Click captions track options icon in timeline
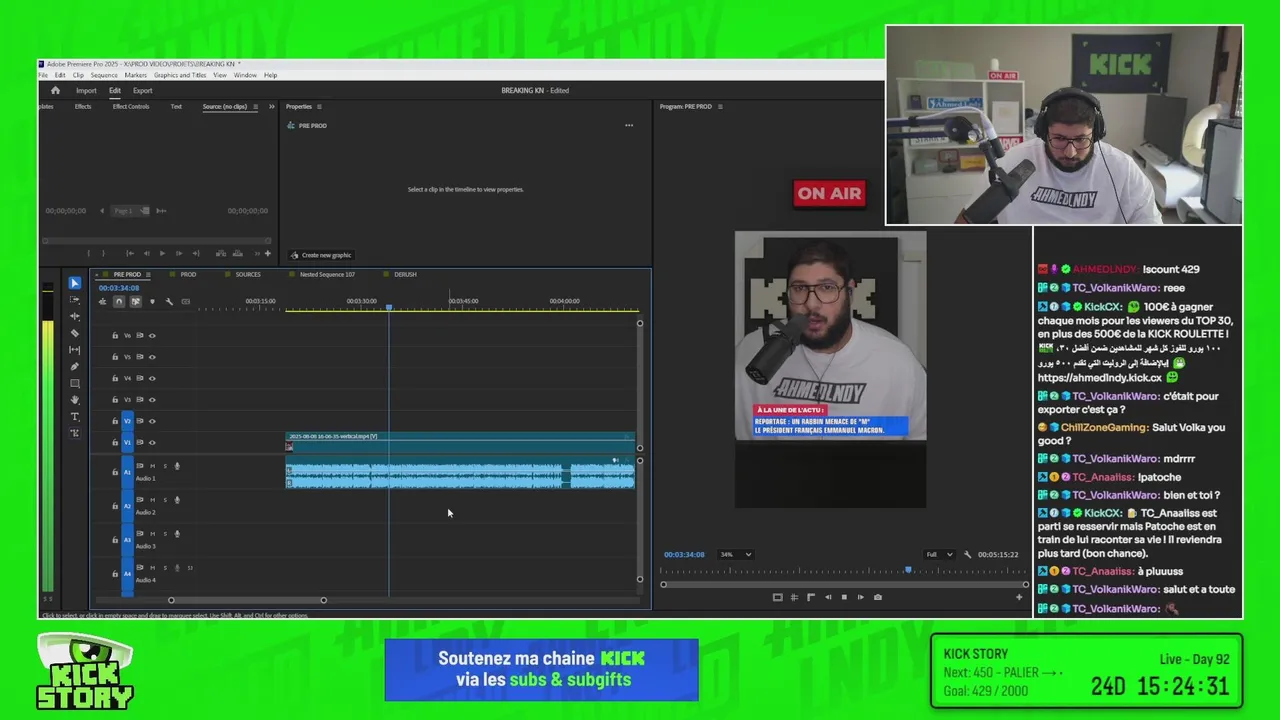 tap(185, 301)
